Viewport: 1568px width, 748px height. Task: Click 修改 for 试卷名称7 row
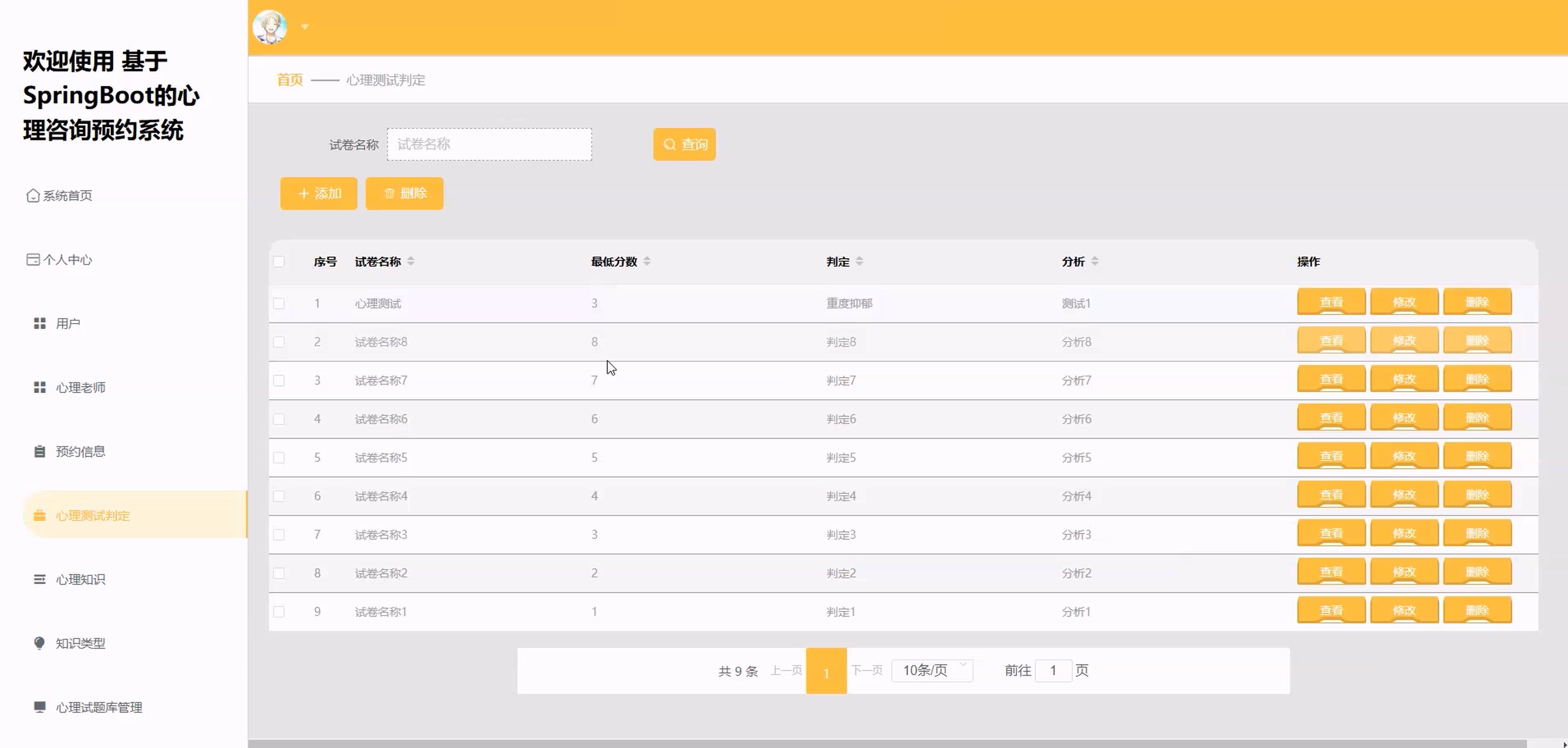coord(1403,379)
